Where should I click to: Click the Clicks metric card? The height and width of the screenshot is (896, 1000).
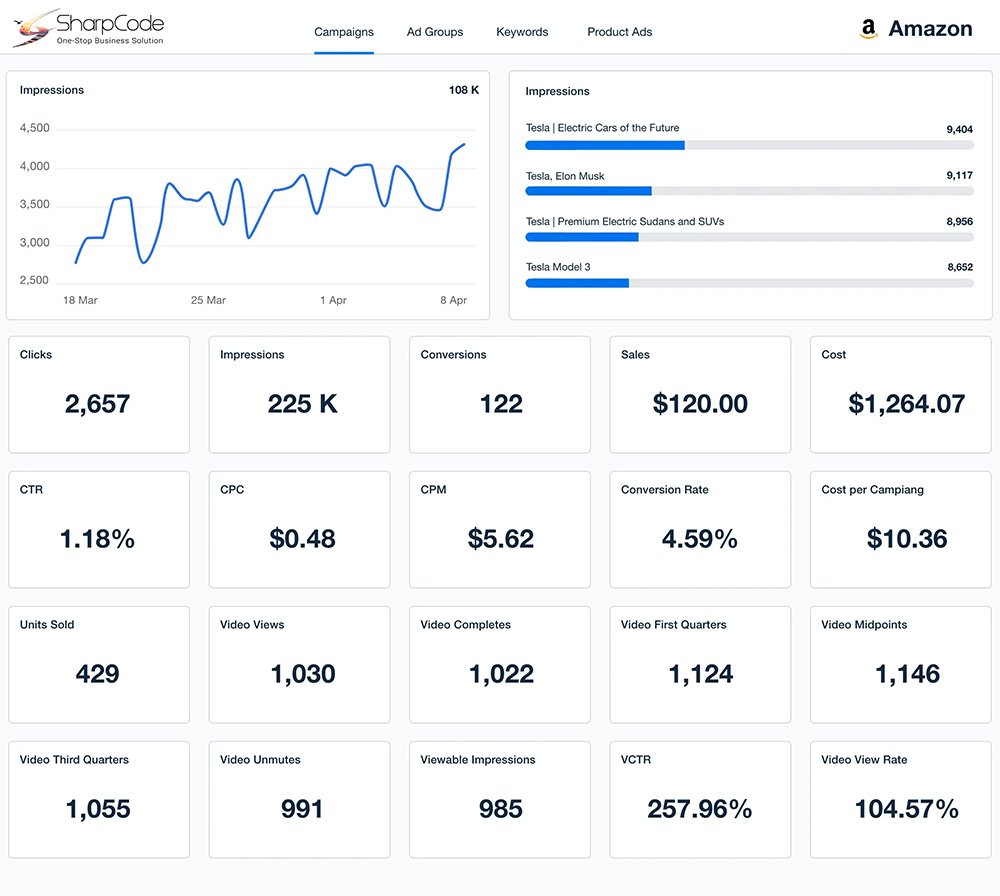click(99, 394)
